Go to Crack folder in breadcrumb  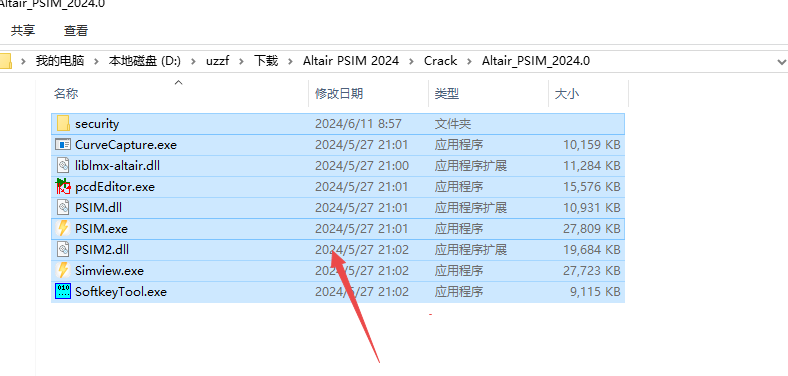click(x=440, y=61)
